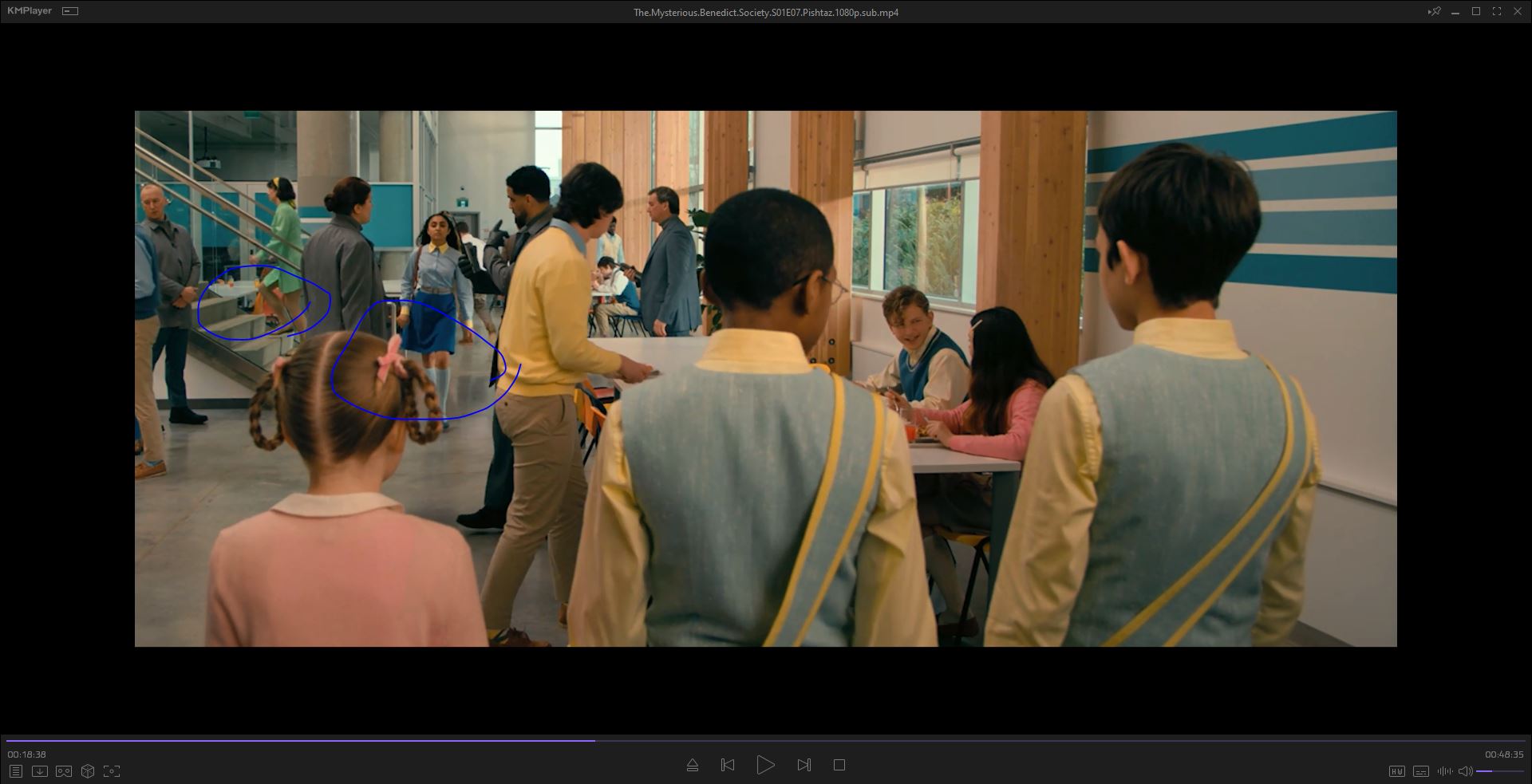Play the paused video
This screenshot has width=1532, height=784.
[764, 765]
